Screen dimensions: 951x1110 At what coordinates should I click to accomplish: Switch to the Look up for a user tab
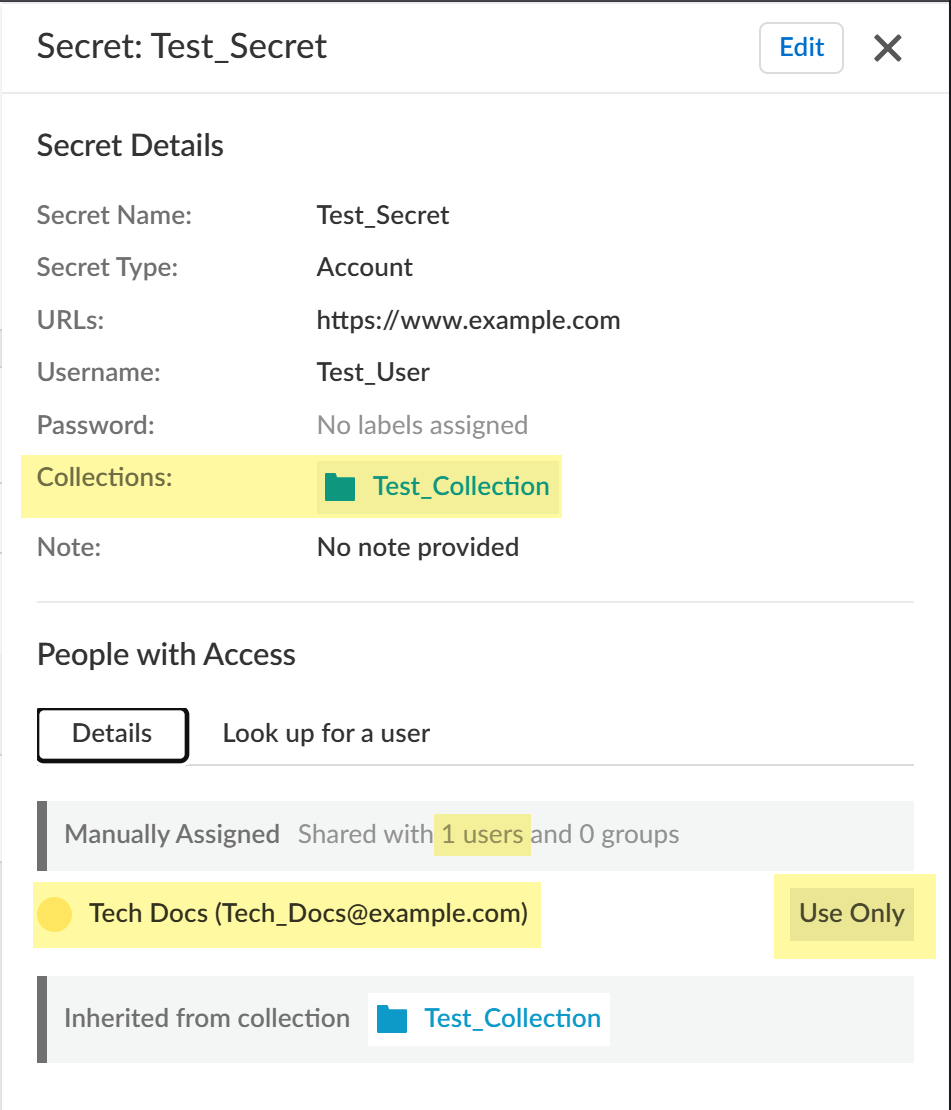(x=326, y=734)
